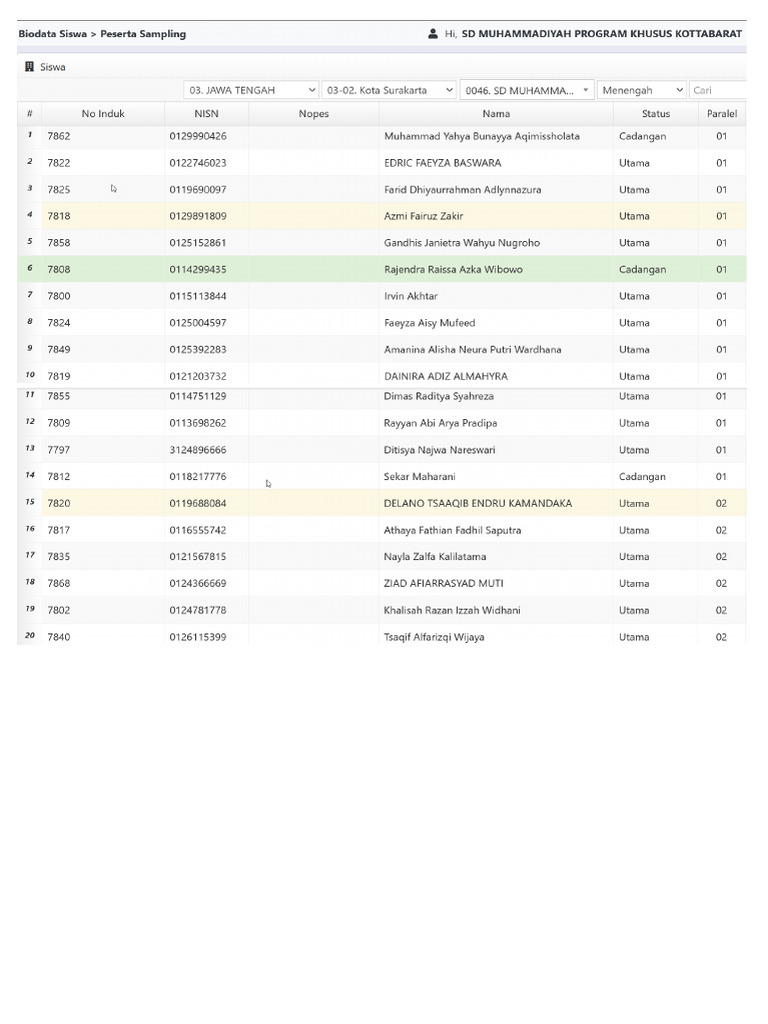Click the user profile icon beside Hi

(432, 33)
